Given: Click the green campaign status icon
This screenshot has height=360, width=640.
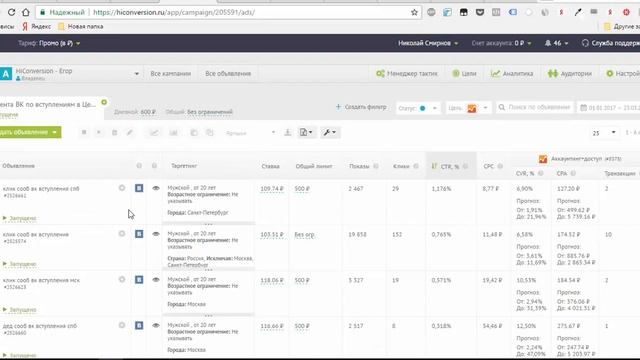Looking at the screenshot, I should [x=104, y=102].
